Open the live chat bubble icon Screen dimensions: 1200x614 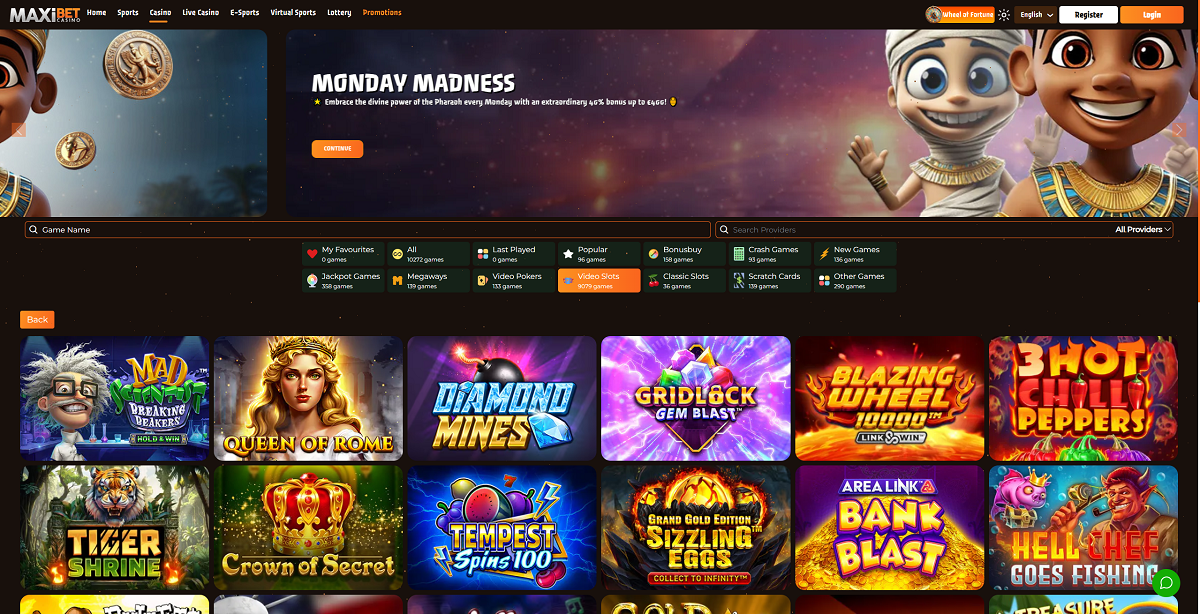1166,582
